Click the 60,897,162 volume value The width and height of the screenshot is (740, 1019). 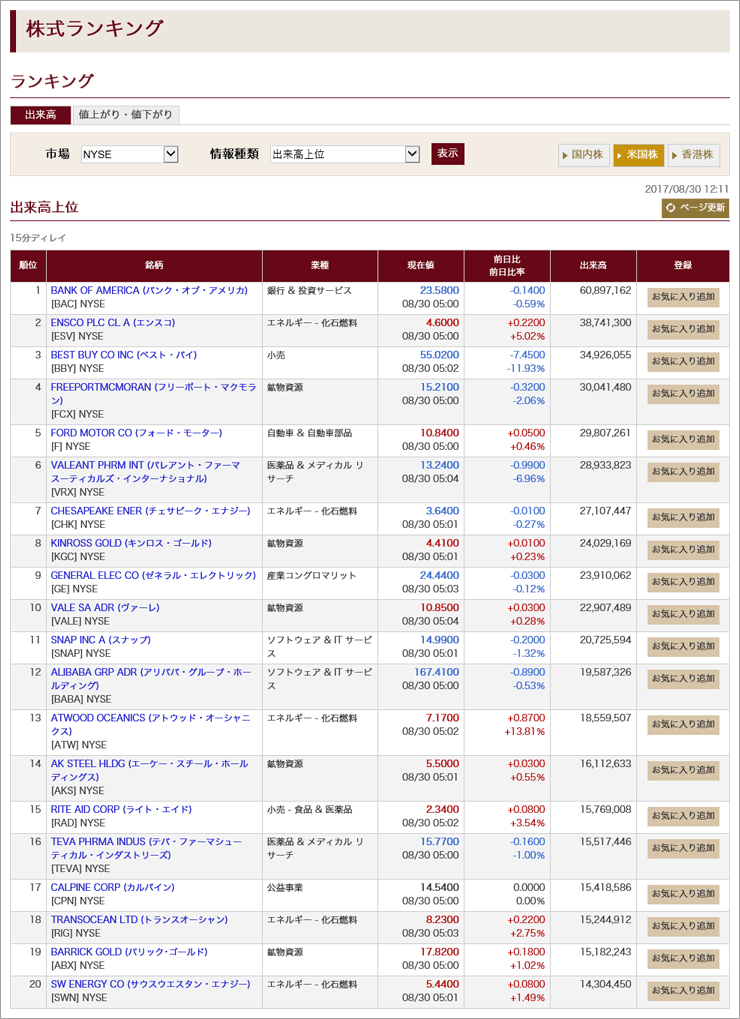pos(605,290)
